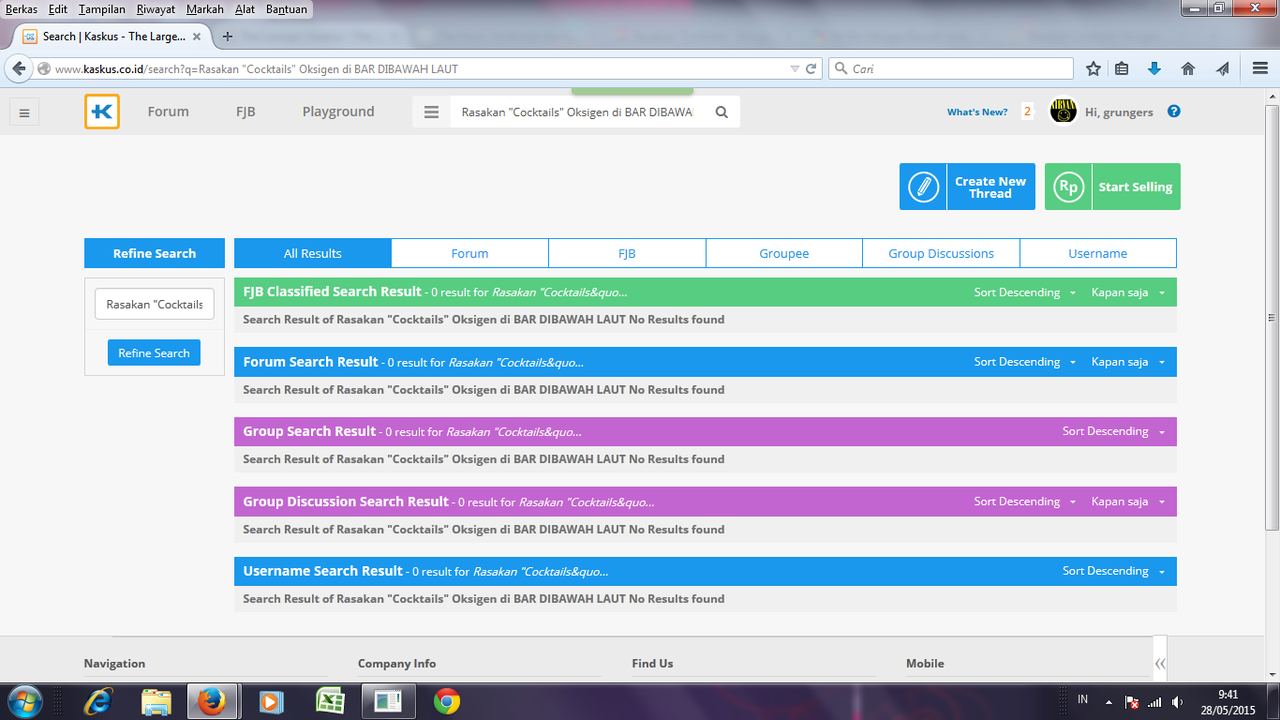1280x720 pixels.
Task: Click the Start Selling button
Action: pos(1113,187)
